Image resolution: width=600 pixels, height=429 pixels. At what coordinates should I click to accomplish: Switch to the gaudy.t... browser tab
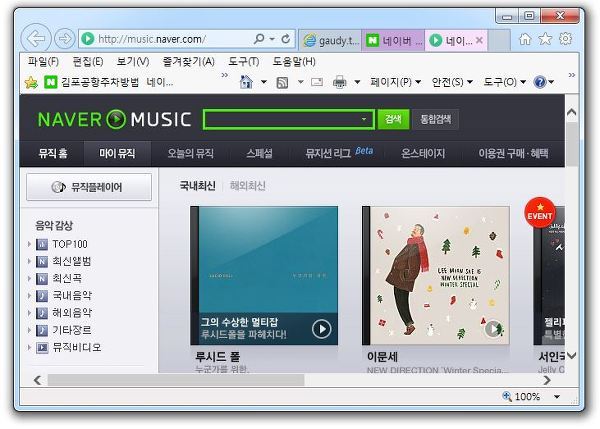click(x=330, y=40)
